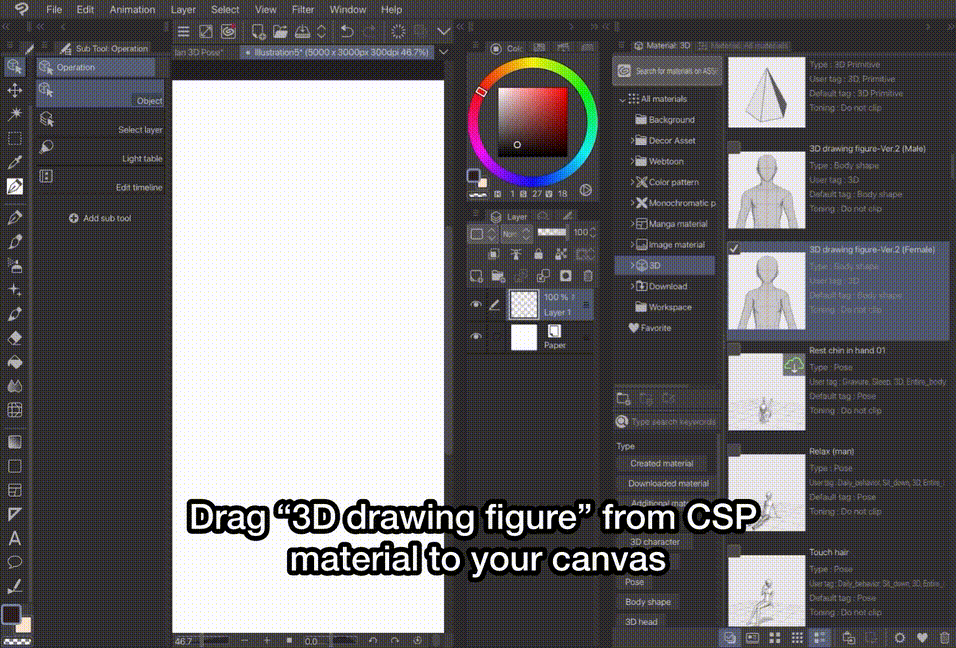956x648 pixels.
Task: Click the Create layer mask icon
Action: [x=566, y=276]
